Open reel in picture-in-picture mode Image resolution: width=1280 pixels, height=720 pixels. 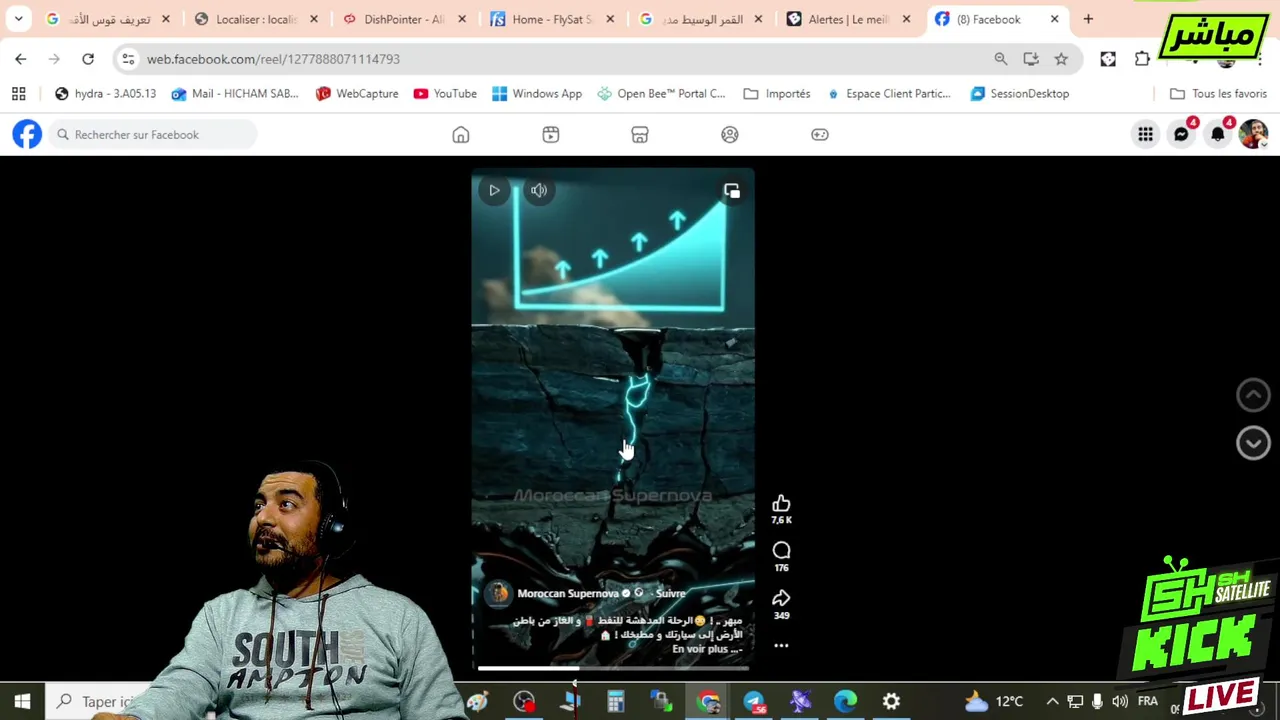tap(732, 191)
